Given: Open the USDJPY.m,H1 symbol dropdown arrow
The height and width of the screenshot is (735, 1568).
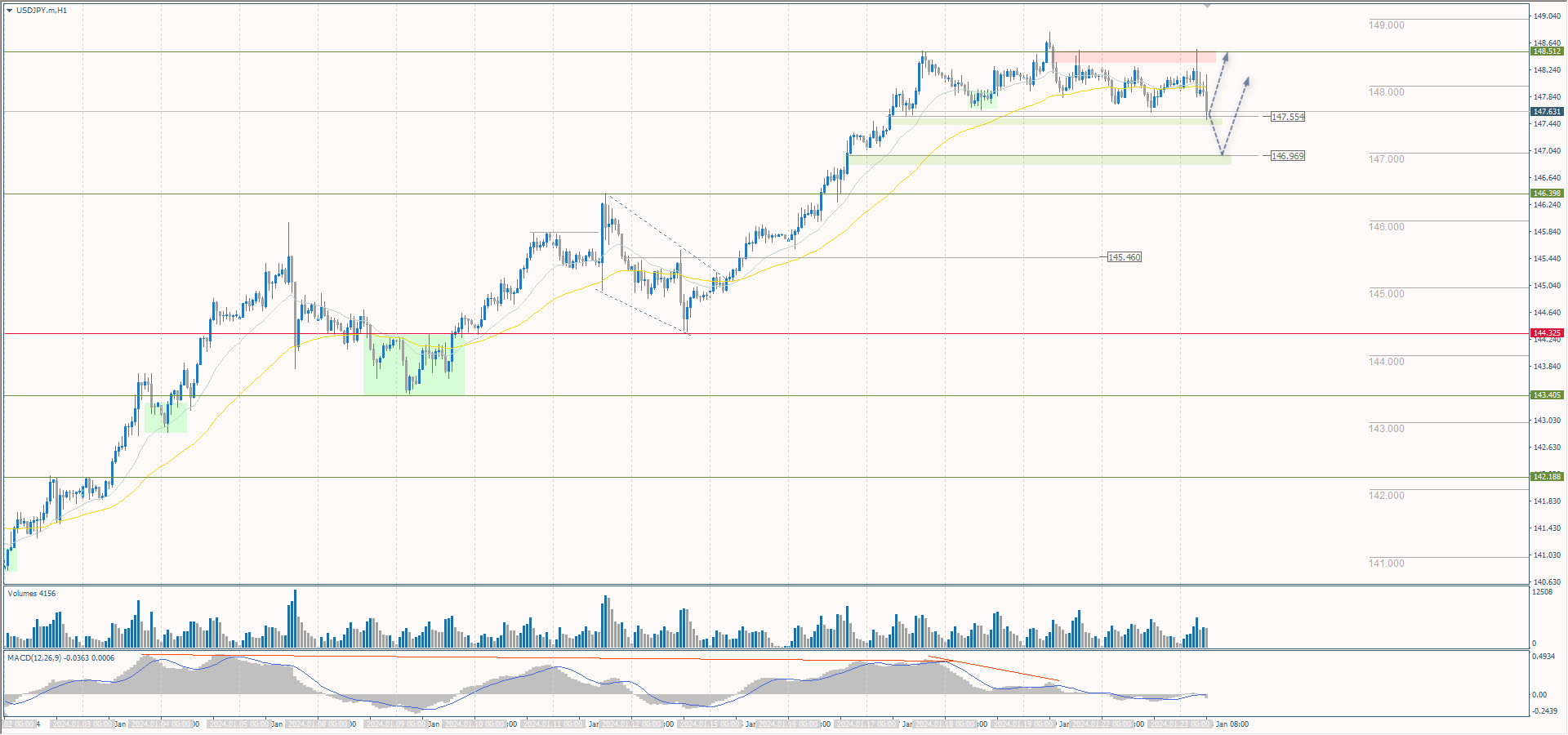Looking at the screenshot, I should pyautogui.click(x=10, y=11).
